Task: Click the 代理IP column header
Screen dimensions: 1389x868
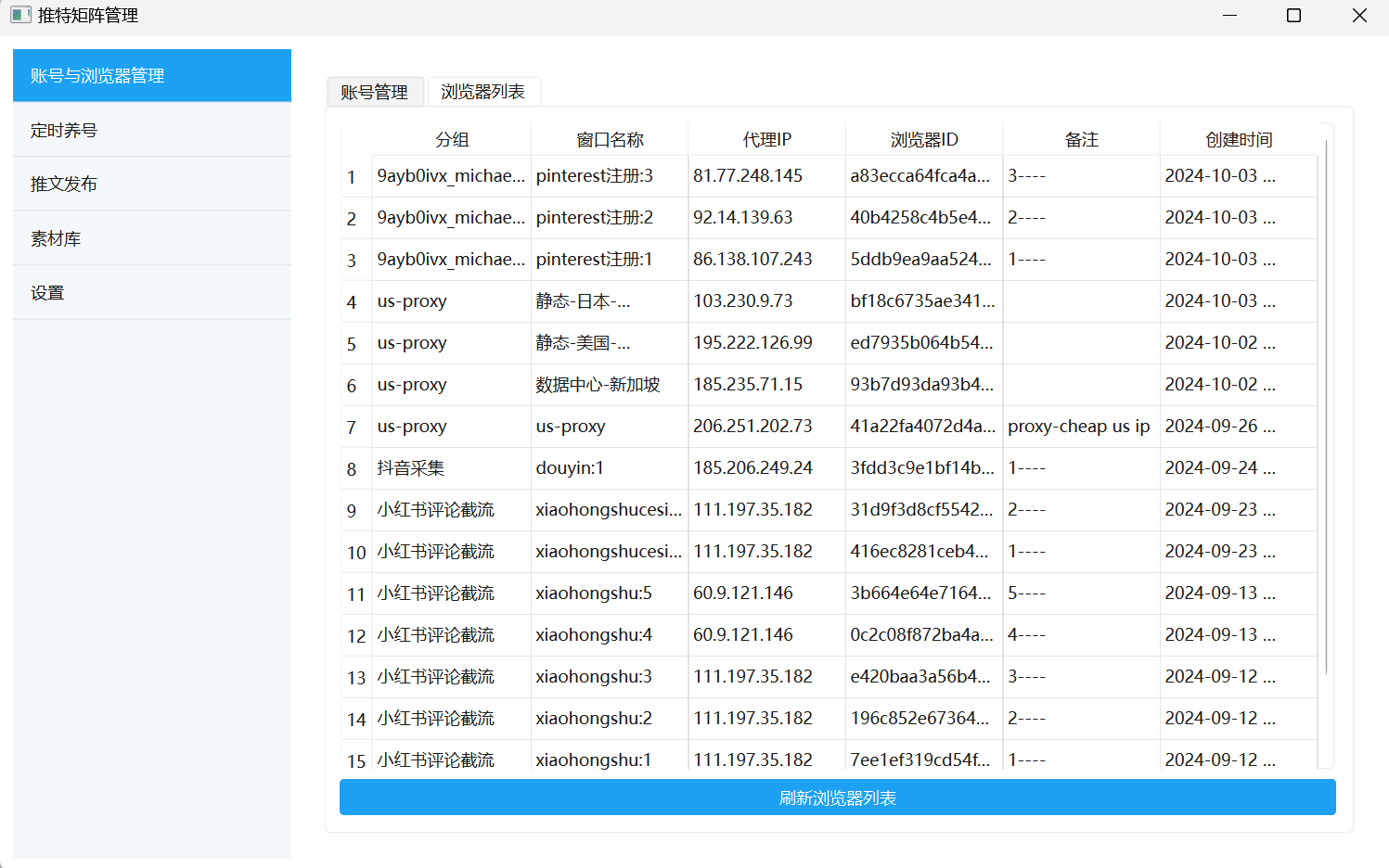Action: coord(766,140)
